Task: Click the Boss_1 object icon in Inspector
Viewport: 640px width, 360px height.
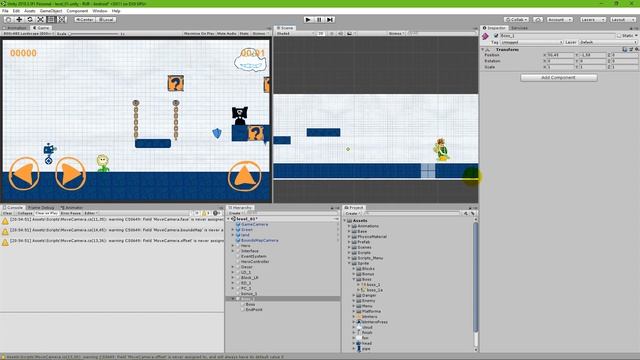Action: (485, 36)
